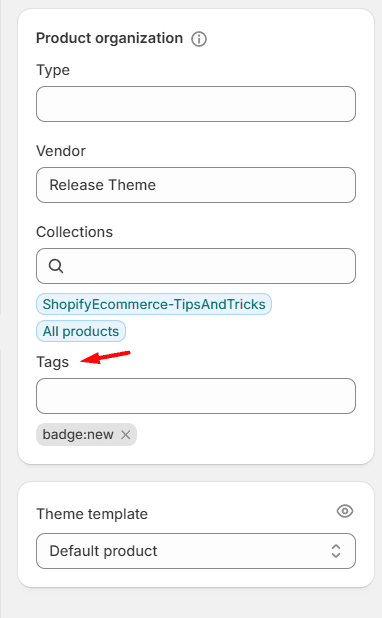Click into the Collections search box
Viewport: 382px width, 618px height.
point(196,266)
